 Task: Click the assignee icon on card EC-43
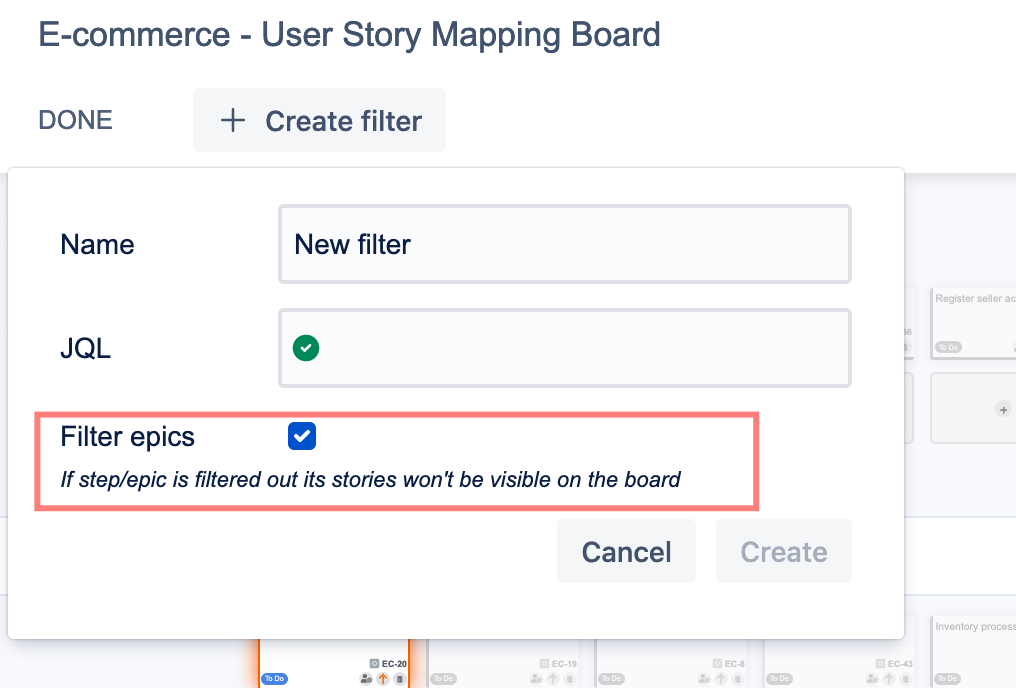coord(870,679)
